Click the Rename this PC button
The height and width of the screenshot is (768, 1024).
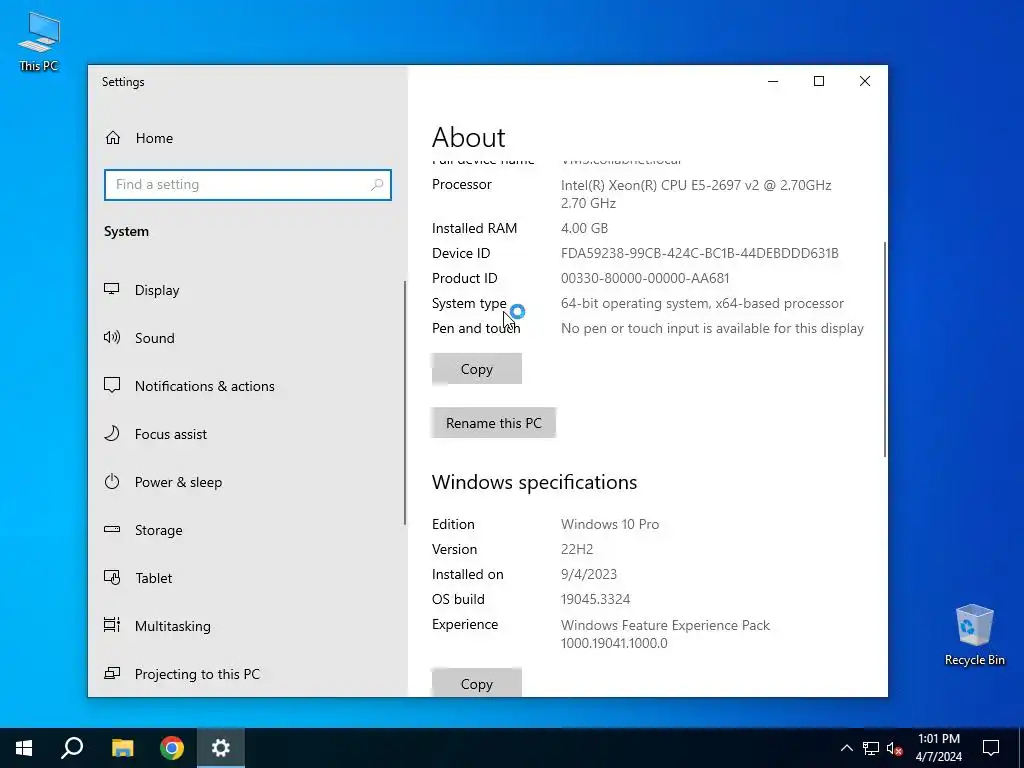[494, 423]
